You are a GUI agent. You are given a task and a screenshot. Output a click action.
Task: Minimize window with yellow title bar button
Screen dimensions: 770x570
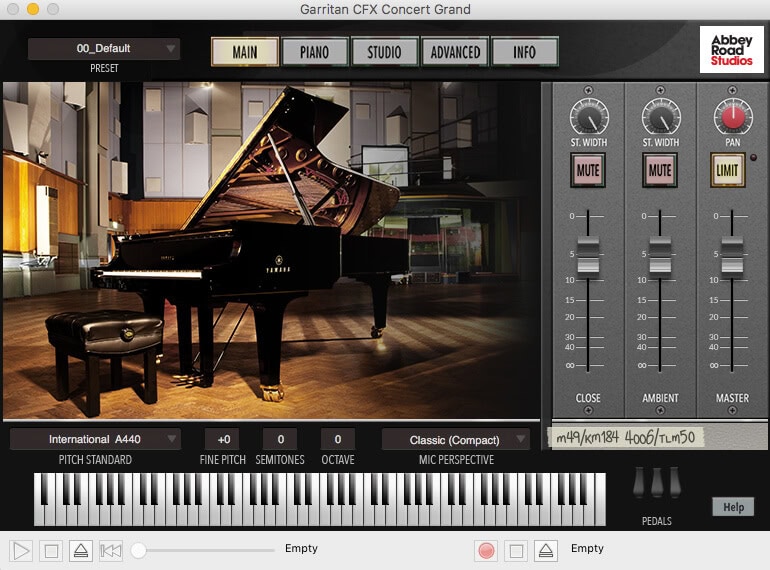33,9
